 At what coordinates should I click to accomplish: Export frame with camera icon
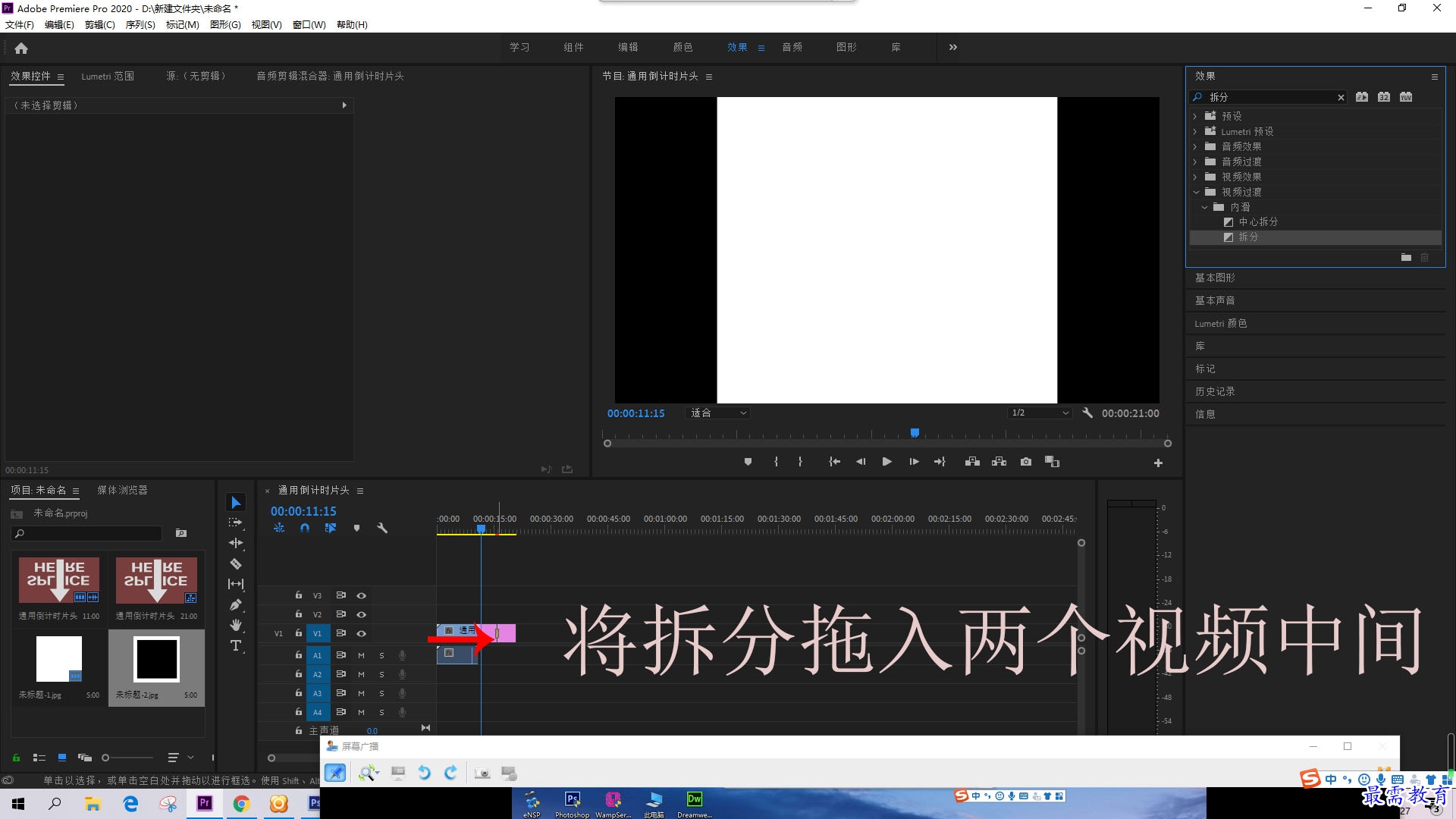1026,462
